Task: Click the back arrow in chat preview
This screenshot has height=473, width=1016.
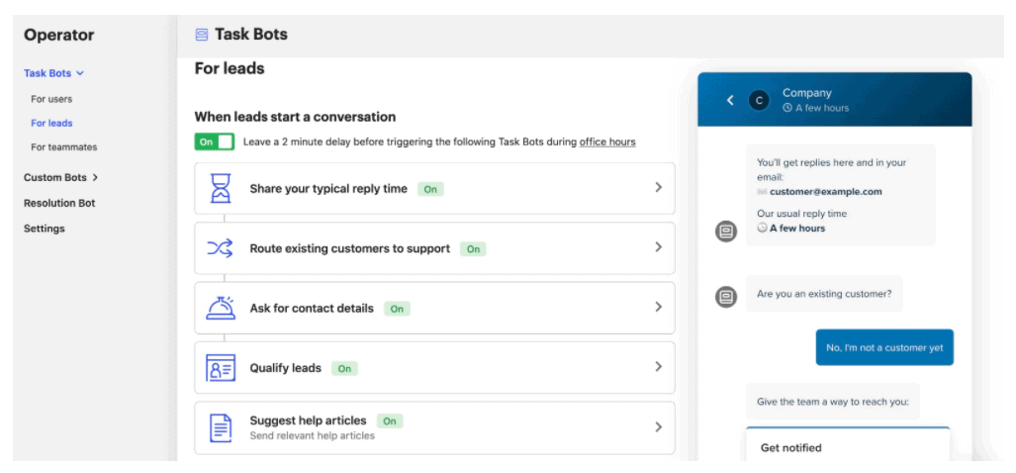Action: 730,100
